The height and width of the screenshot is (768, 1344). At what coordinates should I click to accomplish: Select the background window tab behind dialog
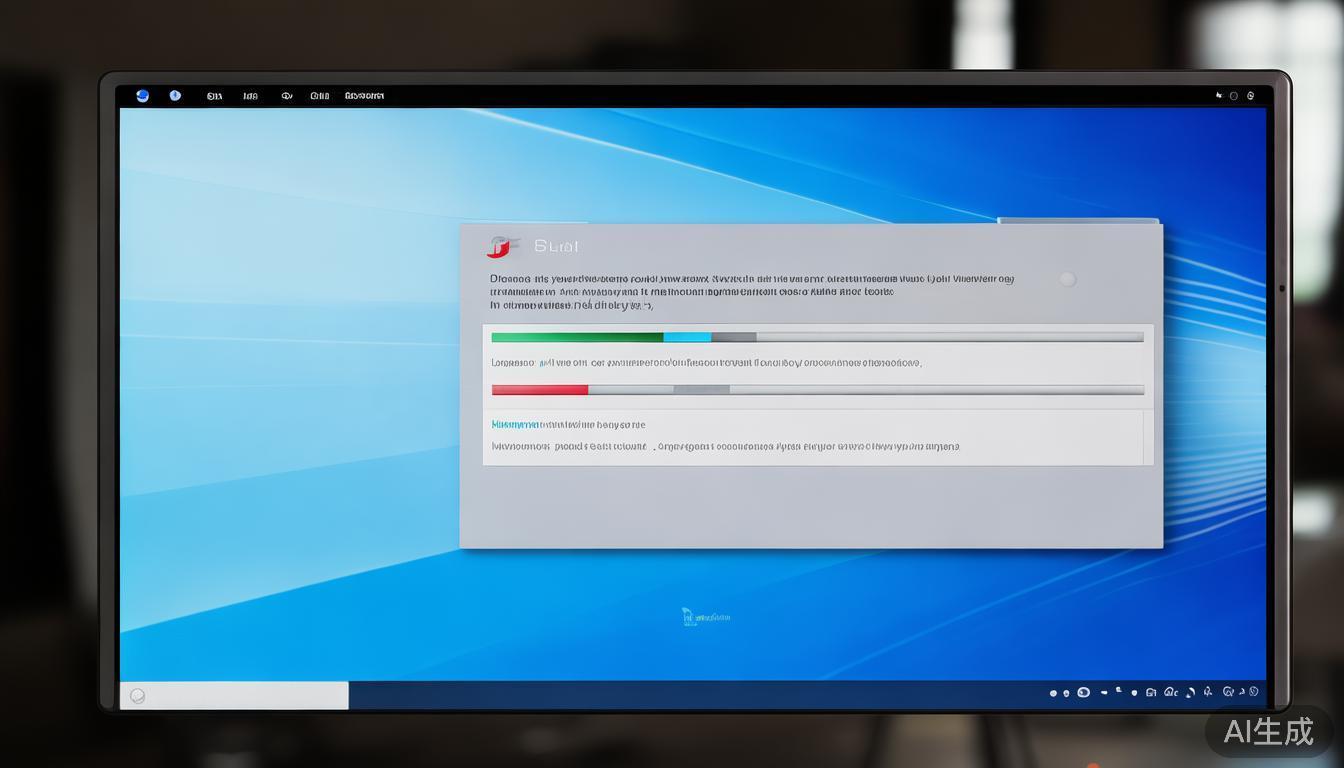(1078, 221)
